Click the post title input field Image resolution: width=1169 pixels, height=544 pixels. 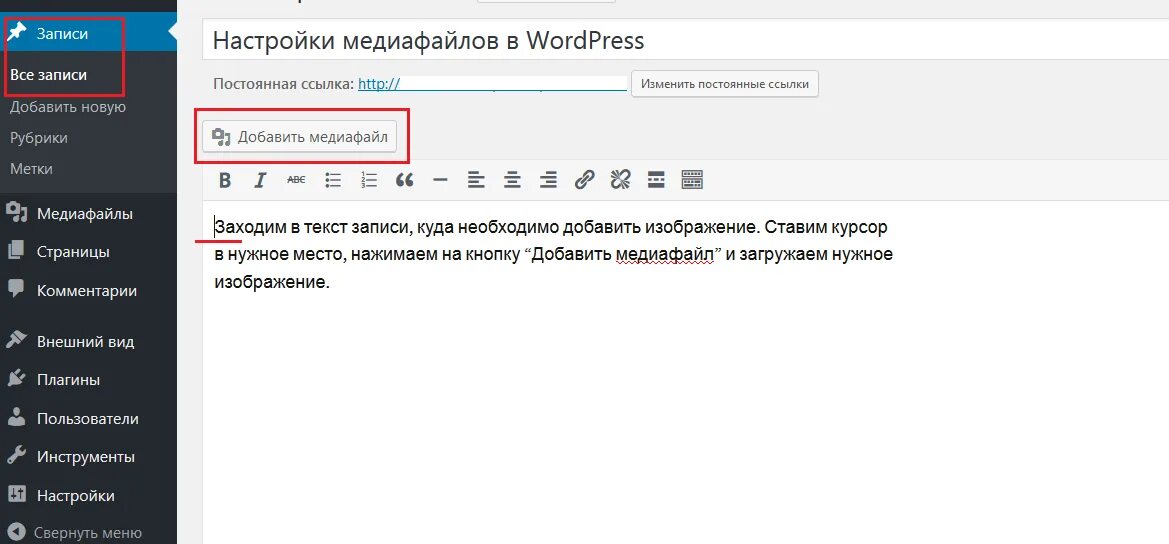pyautogui.click(x=685, y=39)
